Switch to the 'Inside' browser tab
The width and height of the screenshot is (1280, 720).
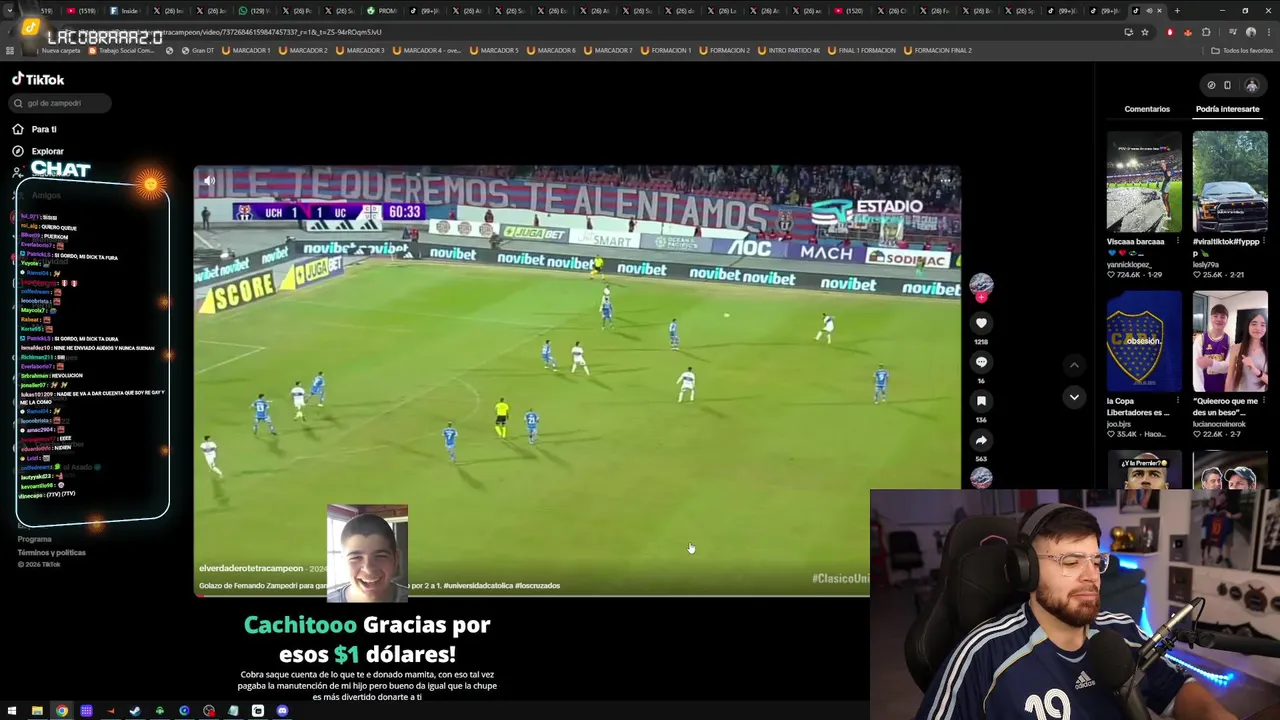126,11
